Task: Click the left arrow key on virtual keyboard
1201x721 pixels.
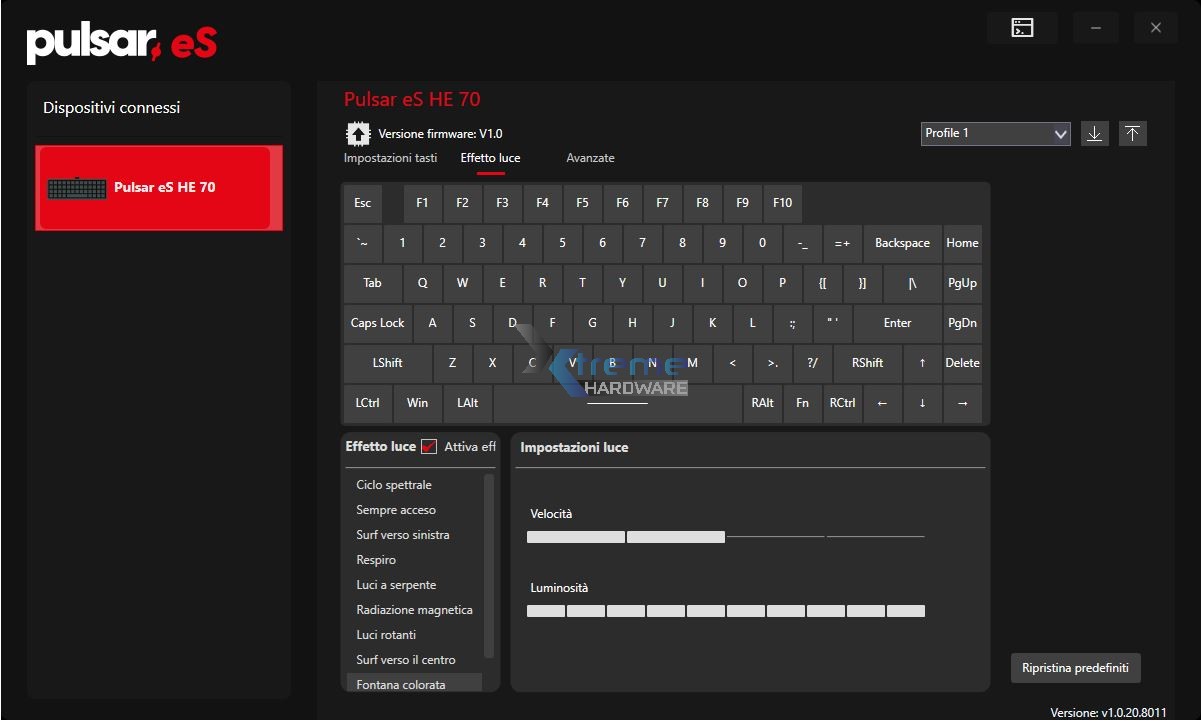Action: click(x=882, y=403)
